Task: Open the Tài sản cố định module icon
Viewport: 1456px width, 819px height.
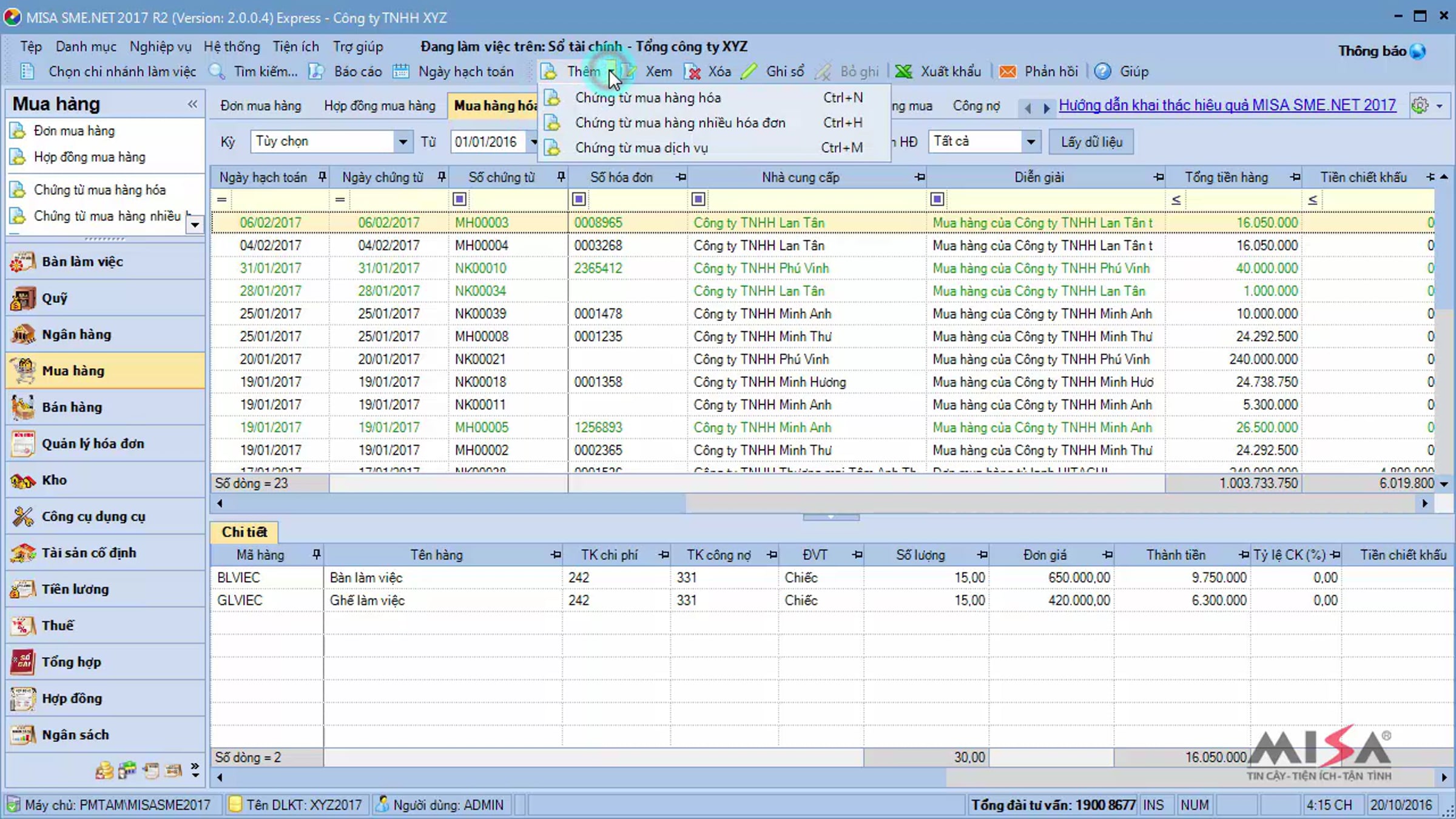Action: (x=22, y=553)
